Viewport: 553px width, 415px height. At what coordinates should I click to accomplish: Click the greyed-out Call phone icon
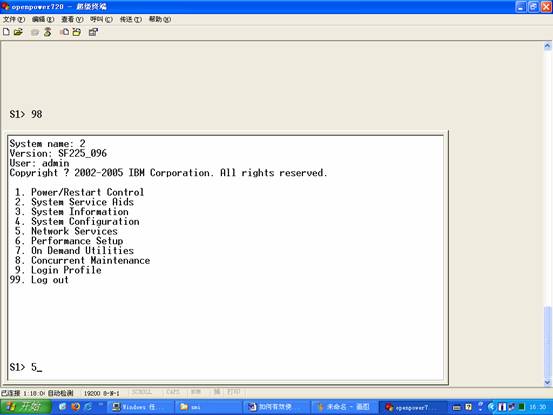click(35, 32)
